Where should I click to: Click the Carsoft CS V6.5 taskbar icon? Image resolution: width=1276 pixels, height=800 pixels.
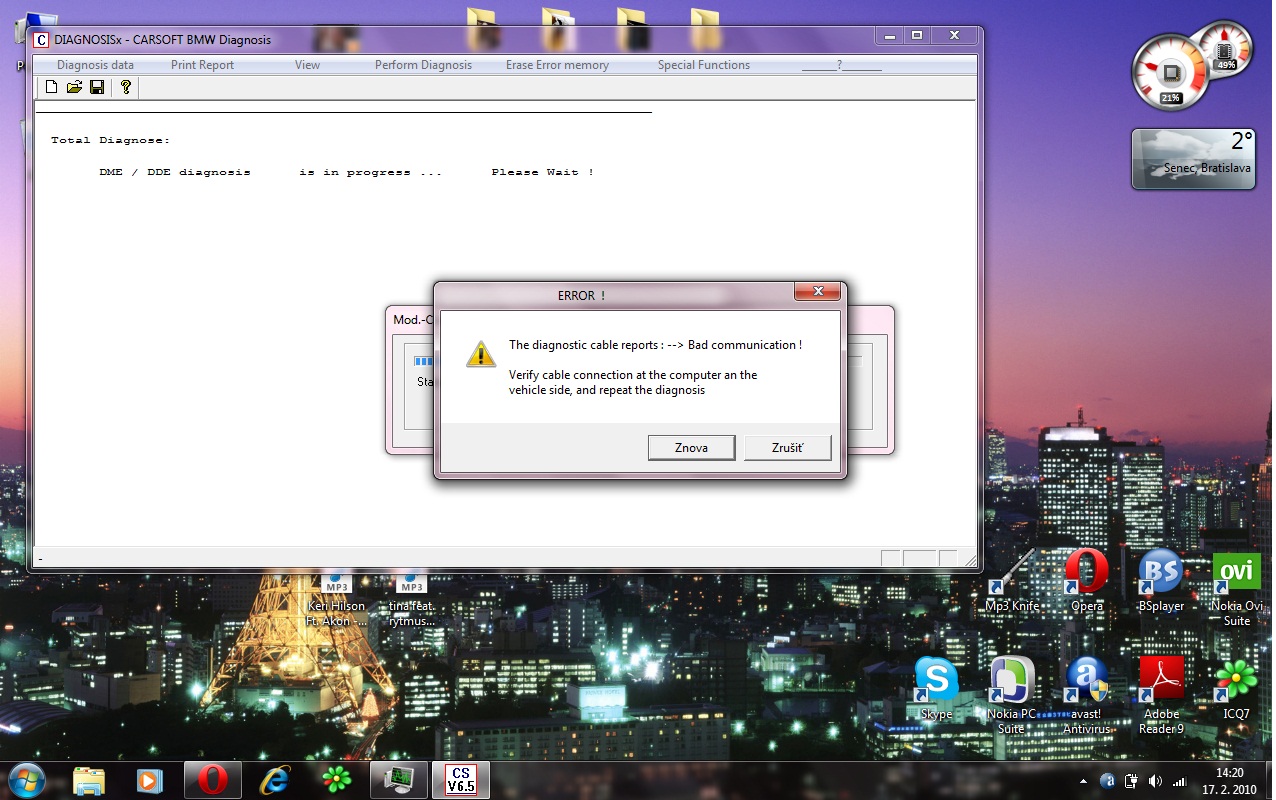point(460,780)
